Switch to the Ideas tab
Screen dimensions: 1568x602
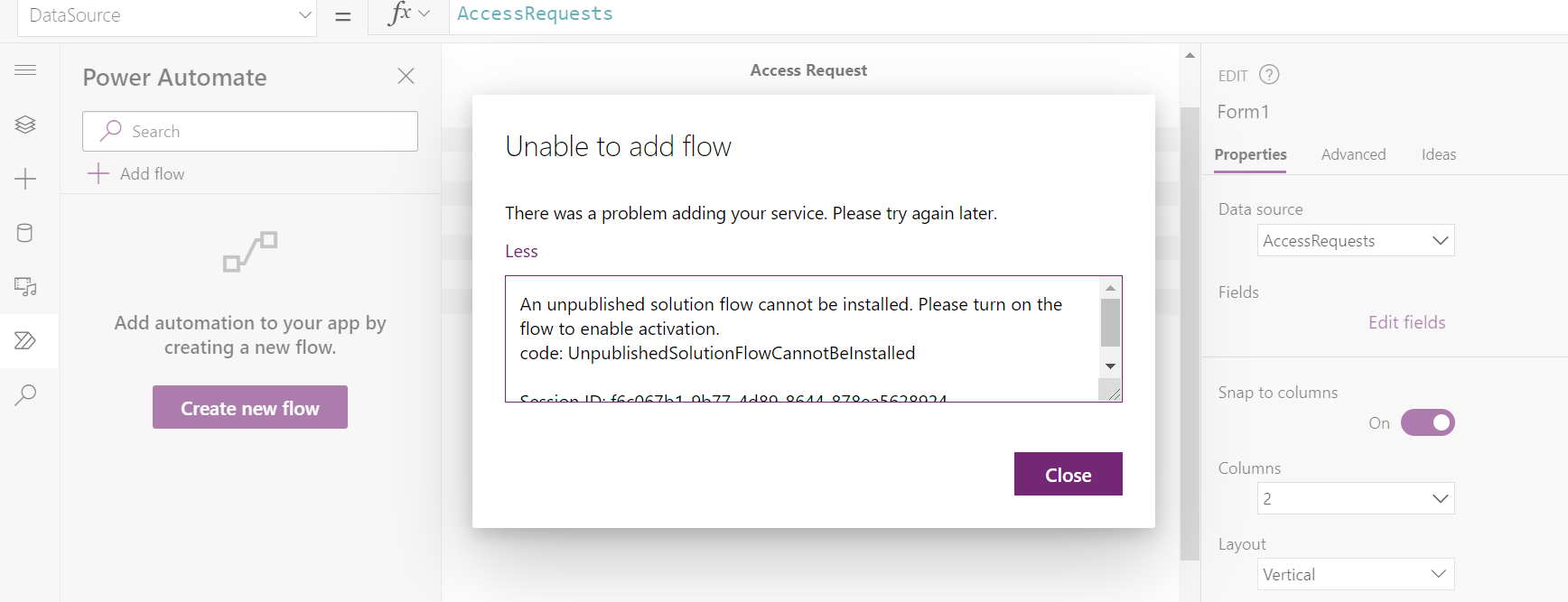pos(1438,154)
